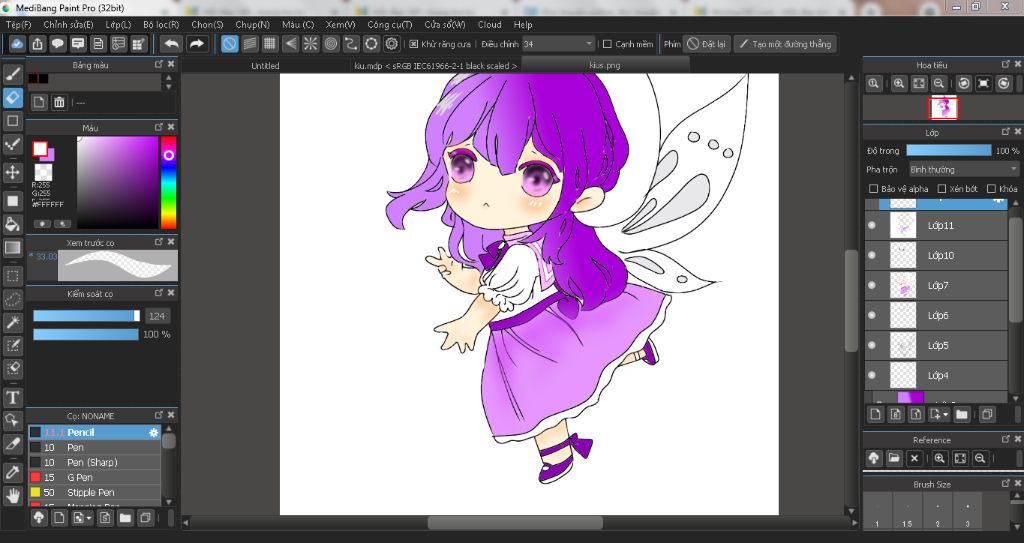This screenshot has width=1024, height=543.
Task: Enable the concentric circle snap guide
Action: click(x=331, y=44)
